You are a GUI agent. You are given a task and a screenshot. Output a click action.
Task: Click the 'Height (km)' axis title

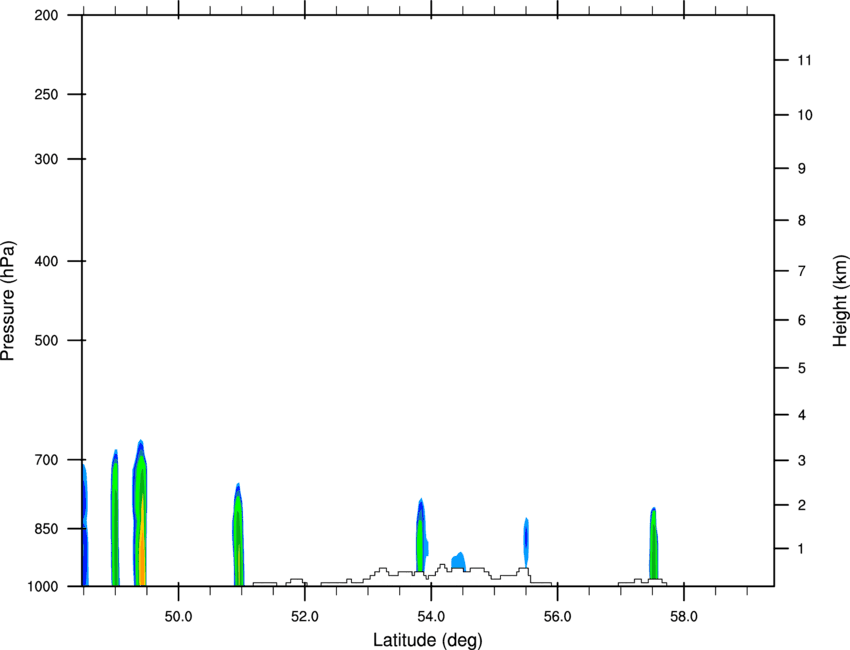coord(840,300)
